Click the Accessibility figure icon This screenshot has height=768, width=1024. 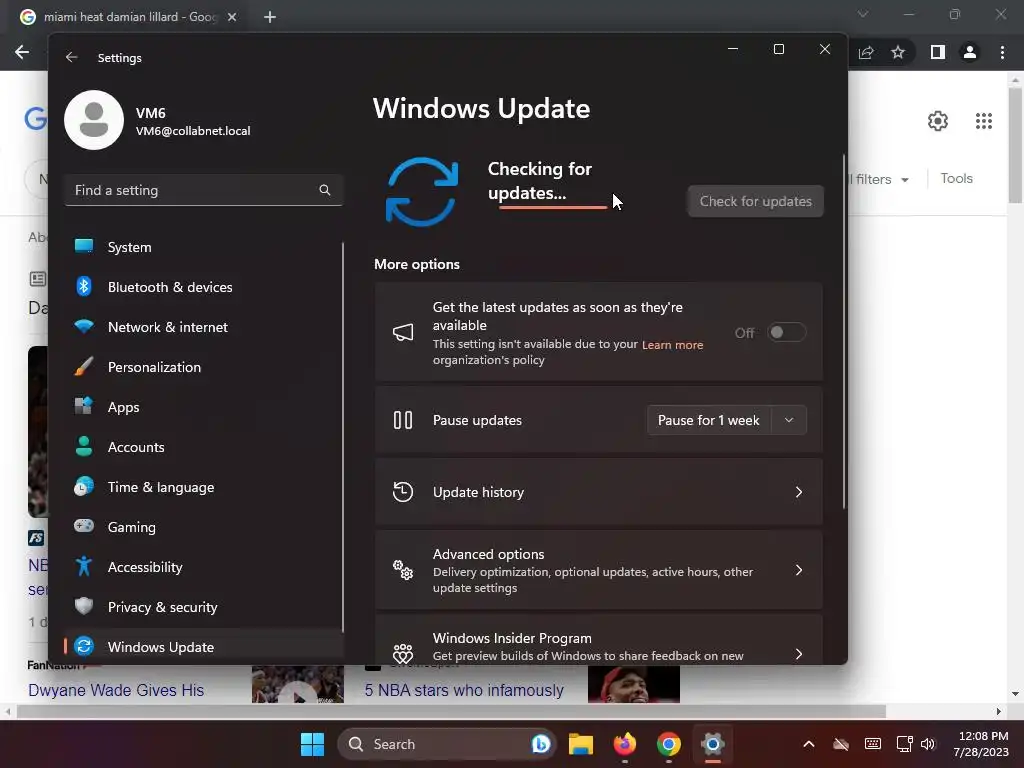tap(84, 566)
